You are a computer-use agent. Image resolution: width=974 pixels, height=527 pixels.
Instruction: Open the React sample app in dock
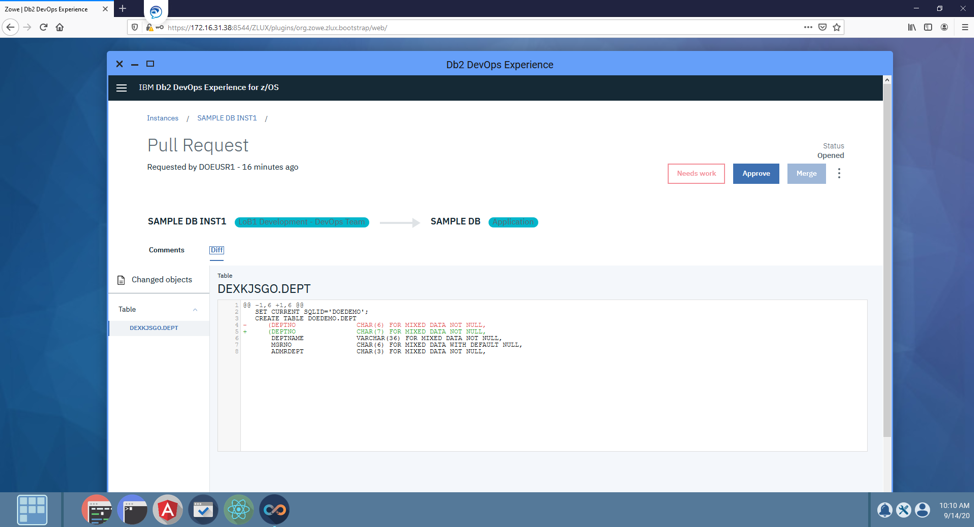pyautogui.click(x=239, y=510)
